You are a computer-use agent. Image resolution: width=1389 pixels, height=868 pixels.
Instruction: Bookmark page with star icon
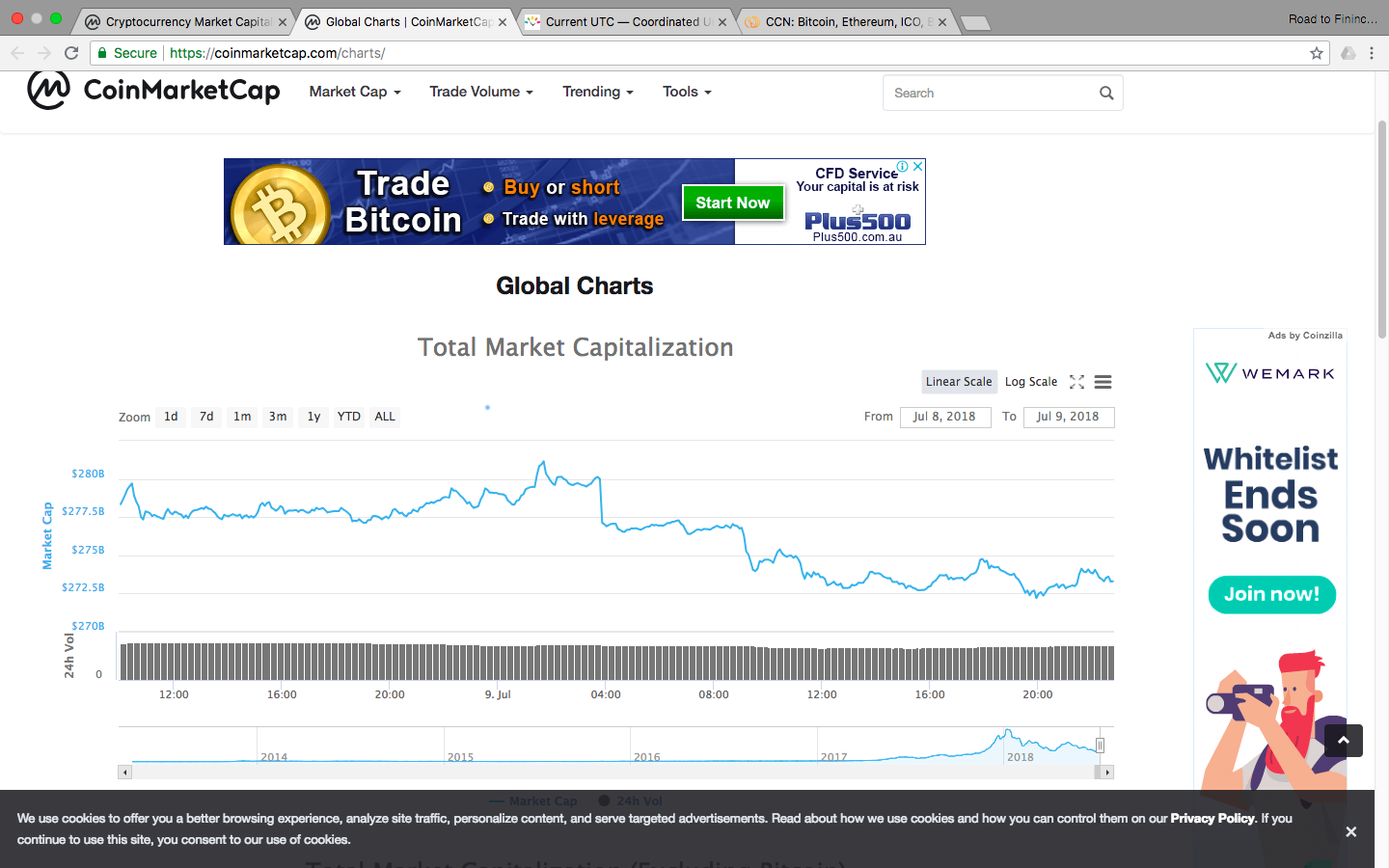pos(1317,53)
